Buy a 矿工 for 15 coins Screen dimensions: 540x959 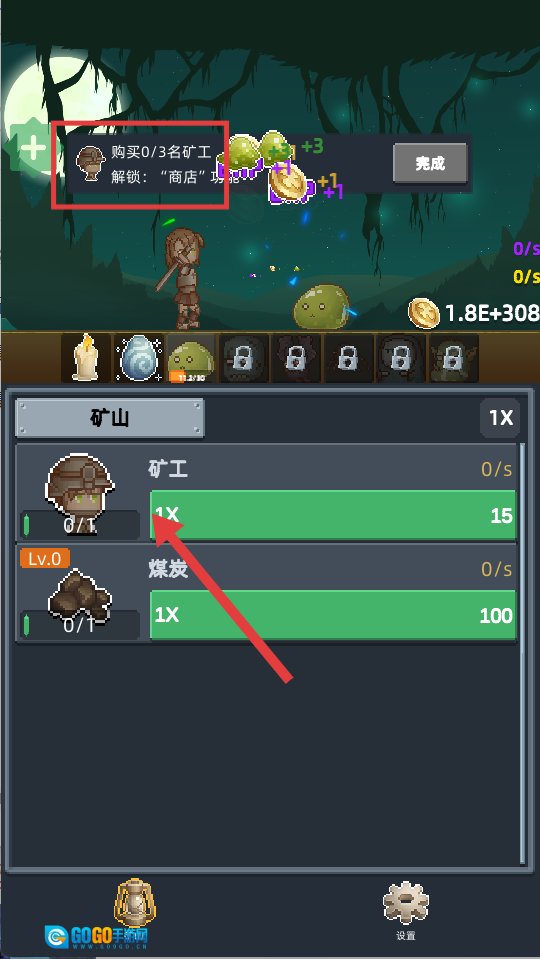pyautogui.click(x=333, y=515)
